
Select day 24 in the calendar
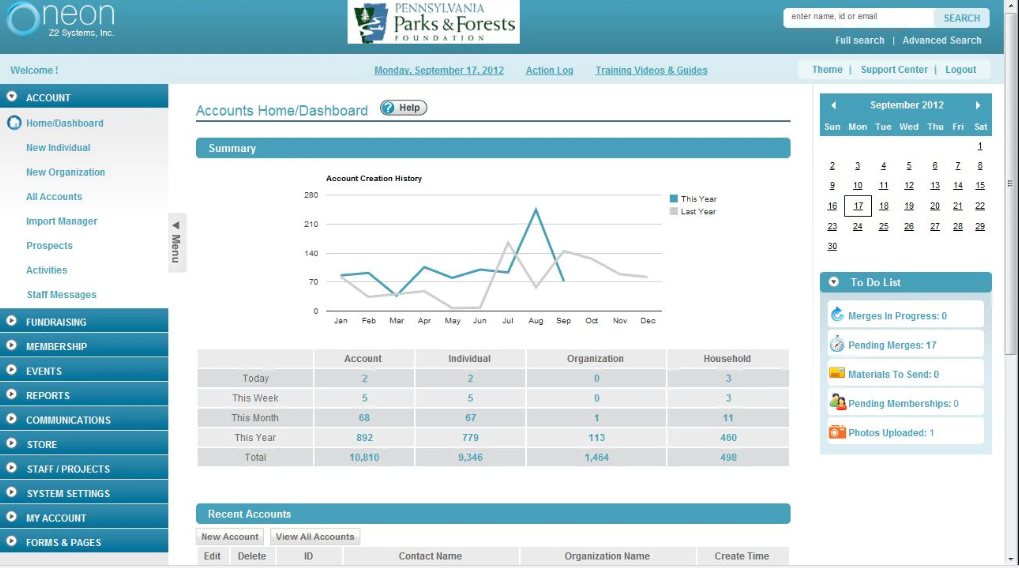(858, 226)
